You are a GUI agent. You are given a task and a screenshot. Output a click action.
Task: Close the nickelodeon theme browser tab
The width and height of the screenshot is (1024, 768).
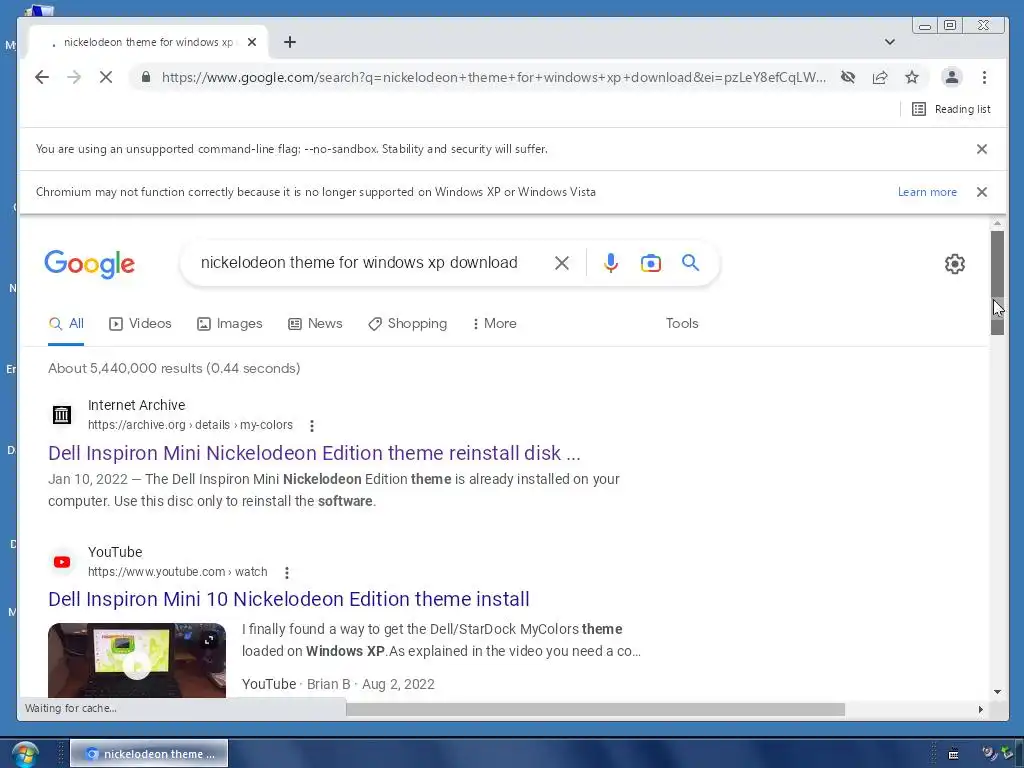pyautogui.click(x=252, y=42)
